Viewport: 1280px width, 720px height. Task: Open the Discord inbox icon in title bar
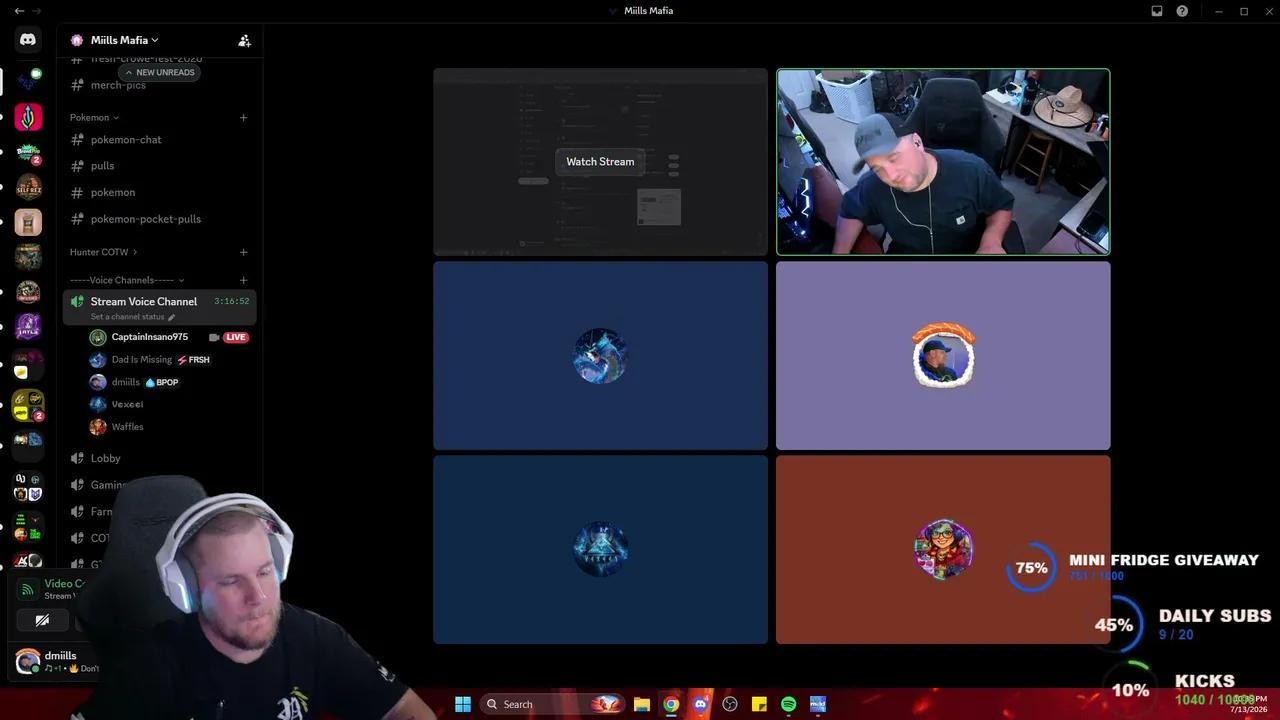tap(1157, 11)
